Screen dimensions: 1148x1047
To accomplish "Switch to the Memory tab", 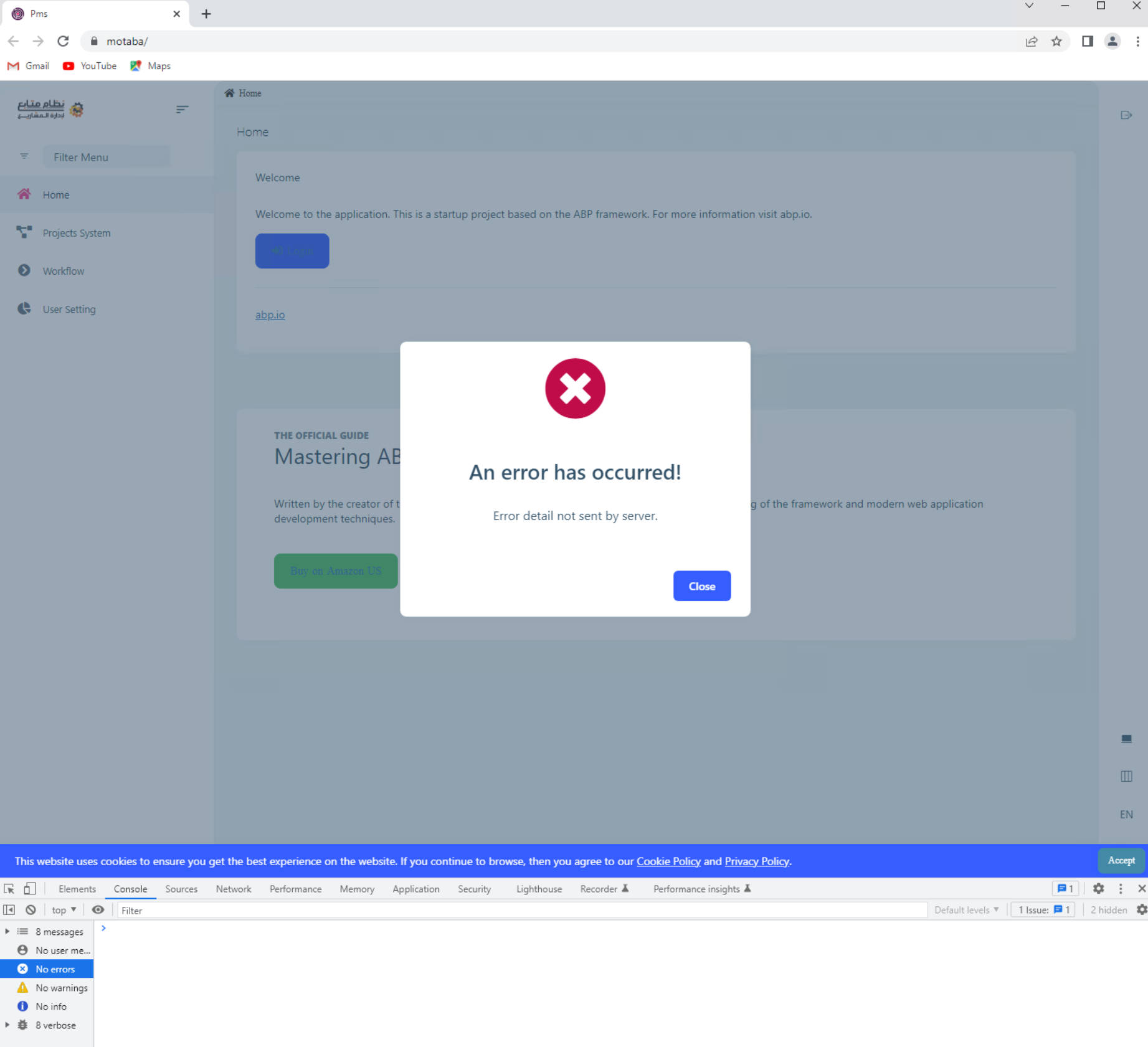I will click(357, 889).
